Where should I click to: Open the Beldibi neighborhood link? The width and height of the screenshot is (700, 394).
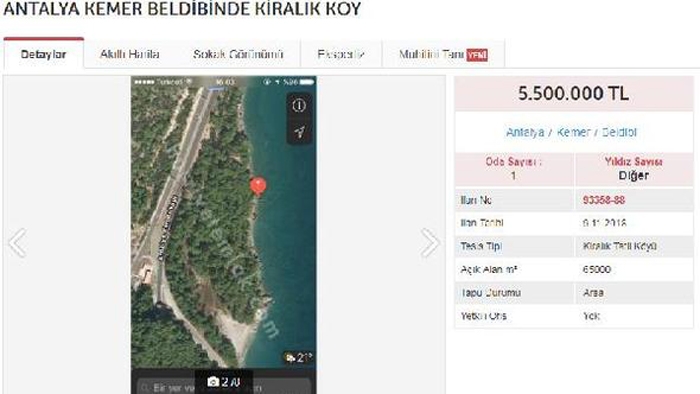click(619, 132)
